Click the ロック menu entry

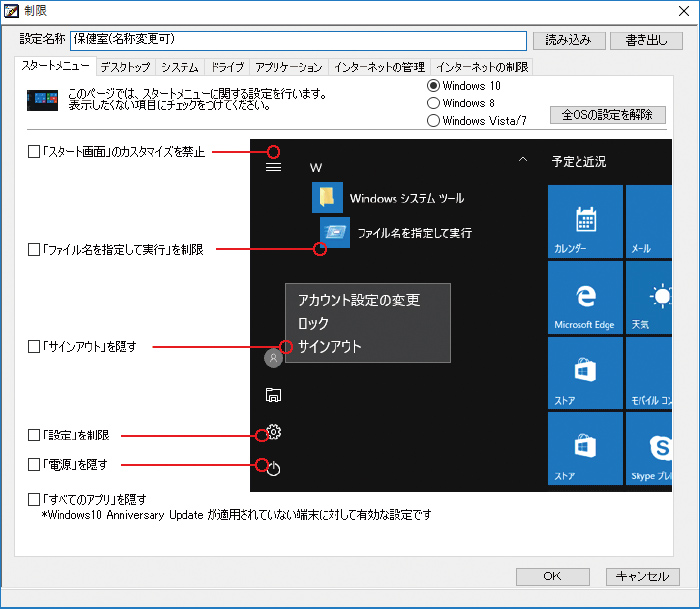(x=313, y=323)
